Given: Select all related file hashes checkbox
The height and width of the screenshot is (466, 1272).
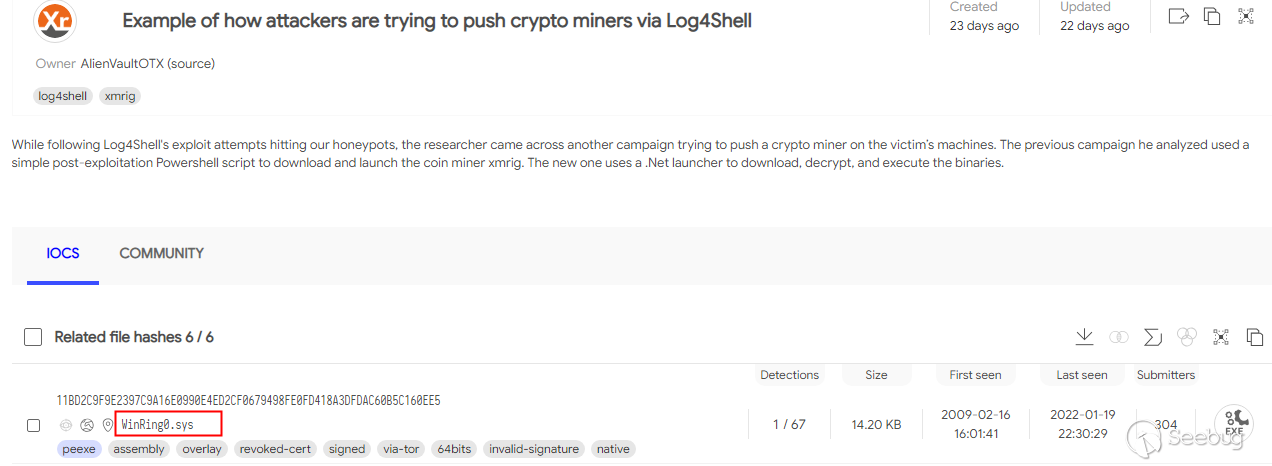Looking at the screenshot, I should [x=33, y=337].
